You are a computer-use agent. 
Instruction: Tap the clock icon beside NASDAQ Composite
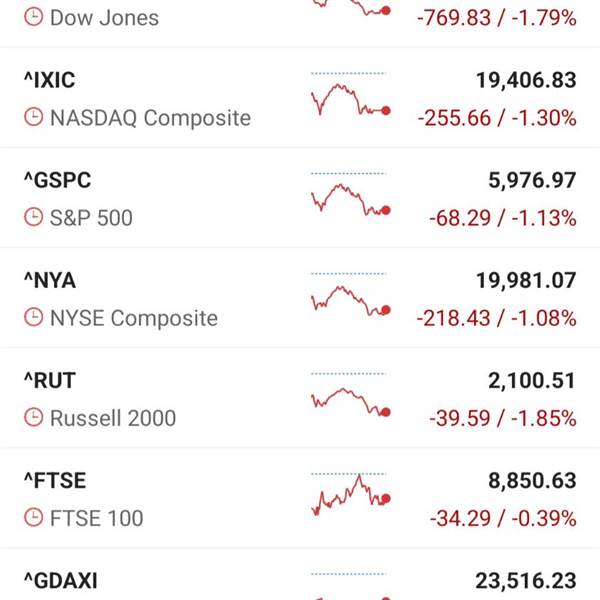[x=34, y=117]
